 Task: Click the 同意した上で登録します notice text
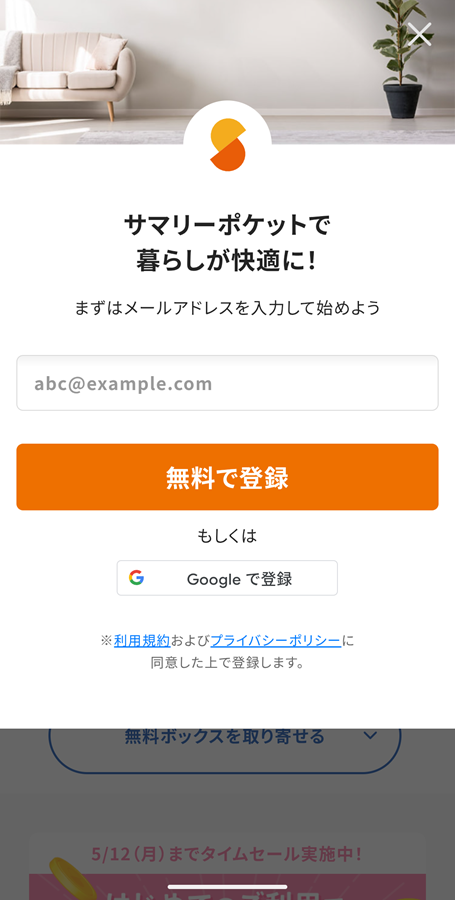click(x=227, y=663)
